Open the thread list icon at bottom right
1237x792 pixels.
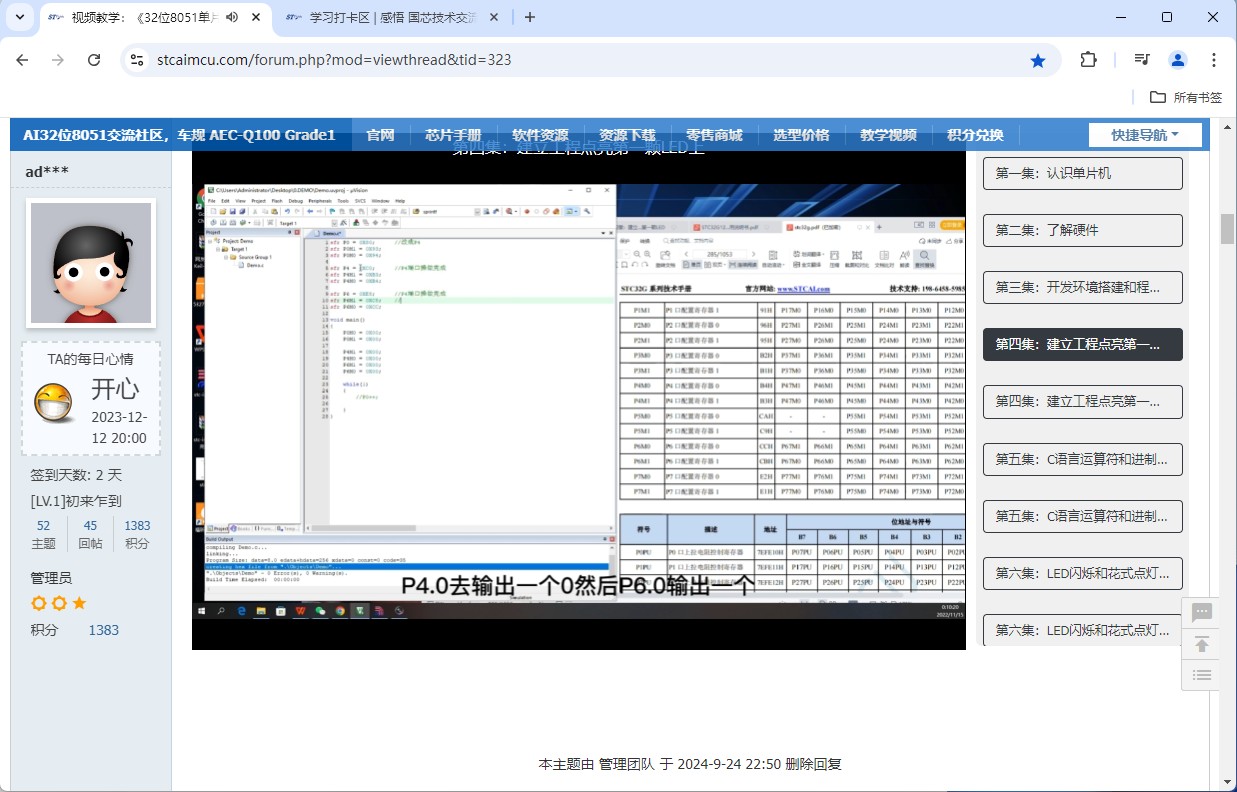coord(1203,675)
